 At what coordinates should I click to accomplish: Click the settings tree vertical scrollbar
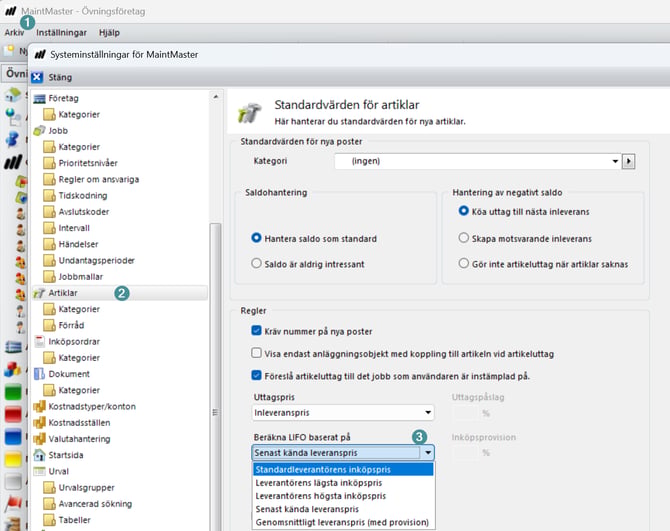[x=216, y=376]
